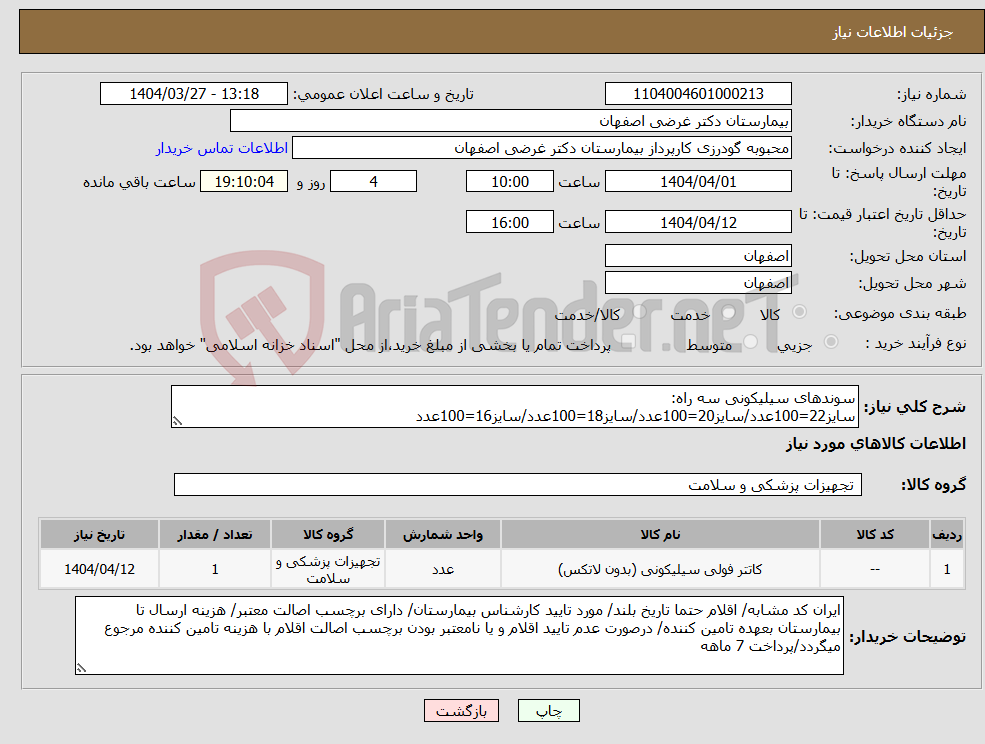
Task: Click buyer name field بیمارستان دکتر غرضی اصفهان
Action: tap(511, 121)
